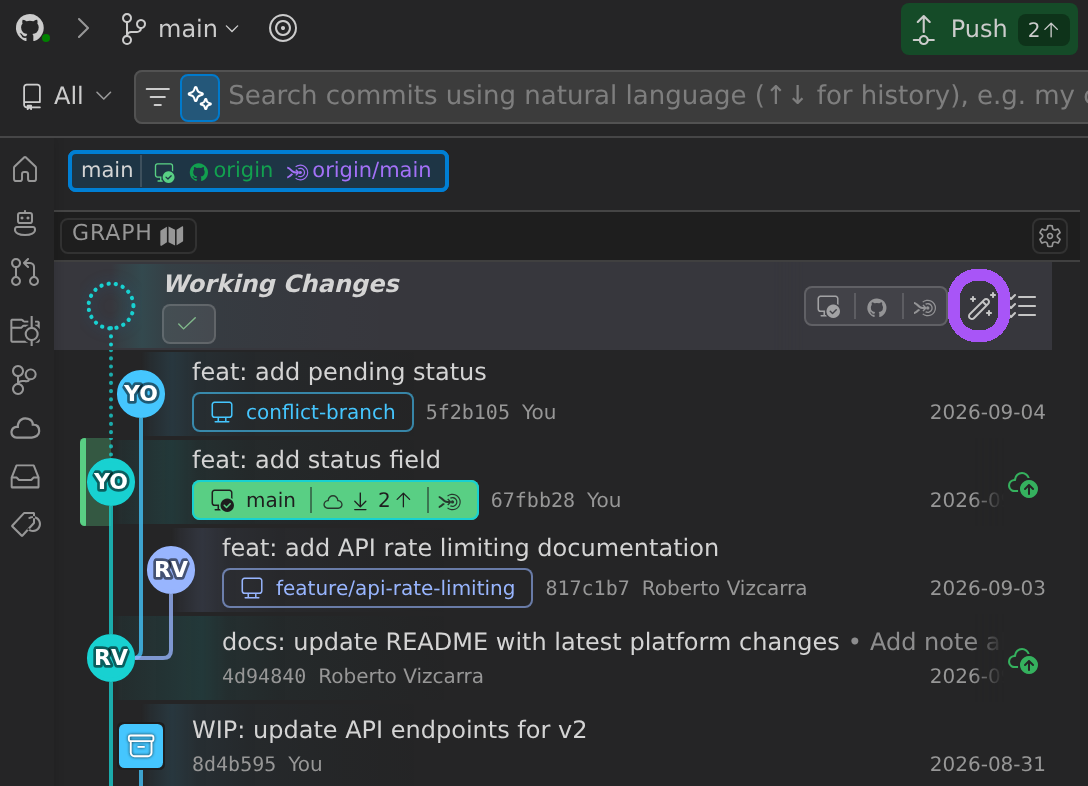Click the conflict-branch label

(303, 412)
